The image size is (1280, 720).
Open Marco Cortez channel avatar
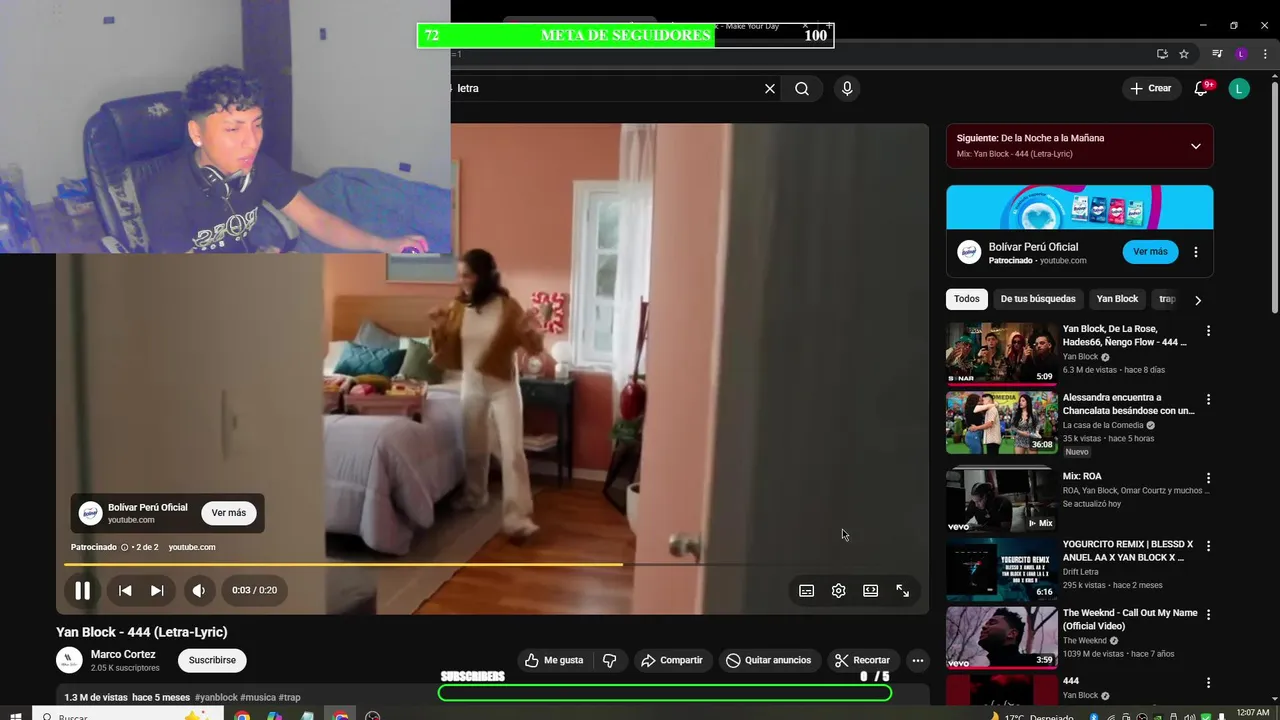[69, 660]
